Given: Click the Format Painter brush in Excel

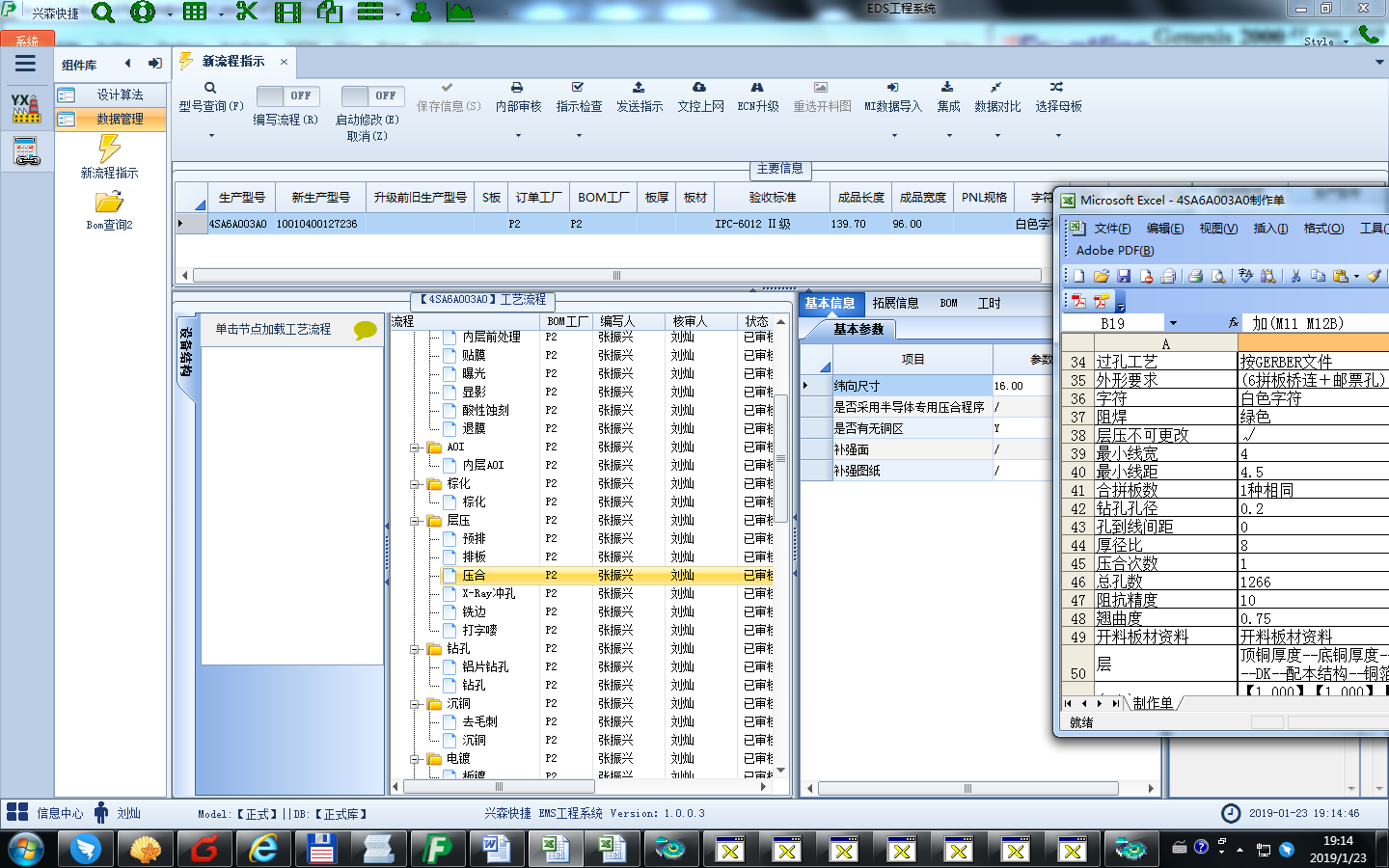Looking at the screenshot, I should tap(1374, 276).
